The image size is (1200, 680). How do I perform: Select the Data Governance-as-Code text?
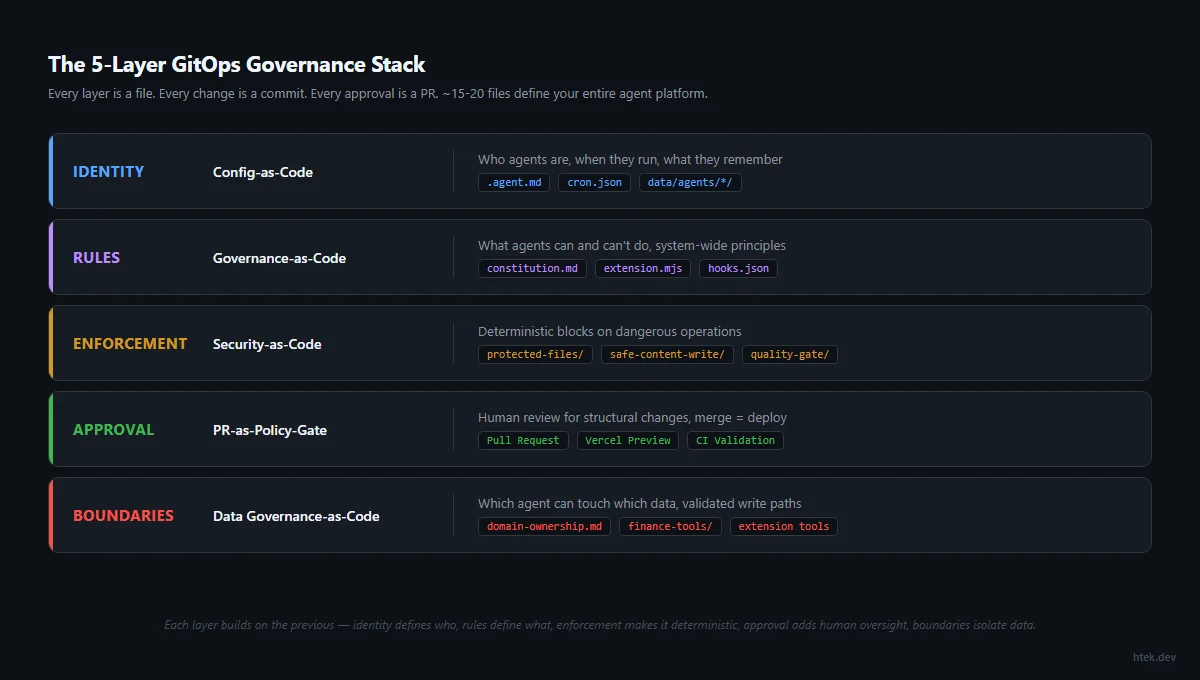coord(296,516)
